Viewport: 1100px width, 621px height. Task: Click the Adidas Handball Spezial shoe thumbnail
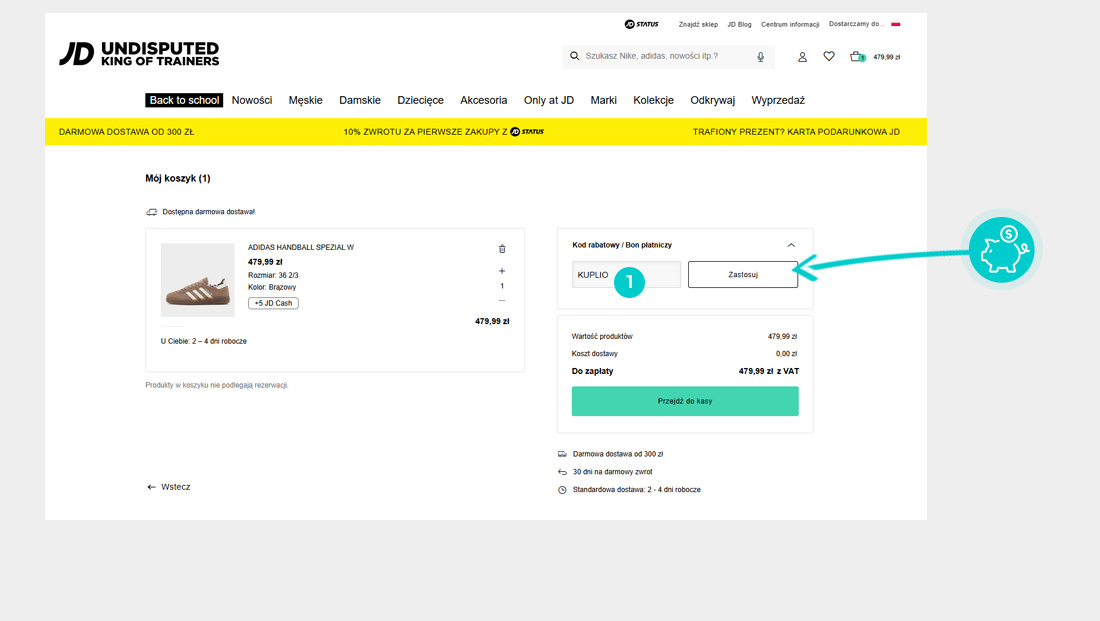pos(197,280)
